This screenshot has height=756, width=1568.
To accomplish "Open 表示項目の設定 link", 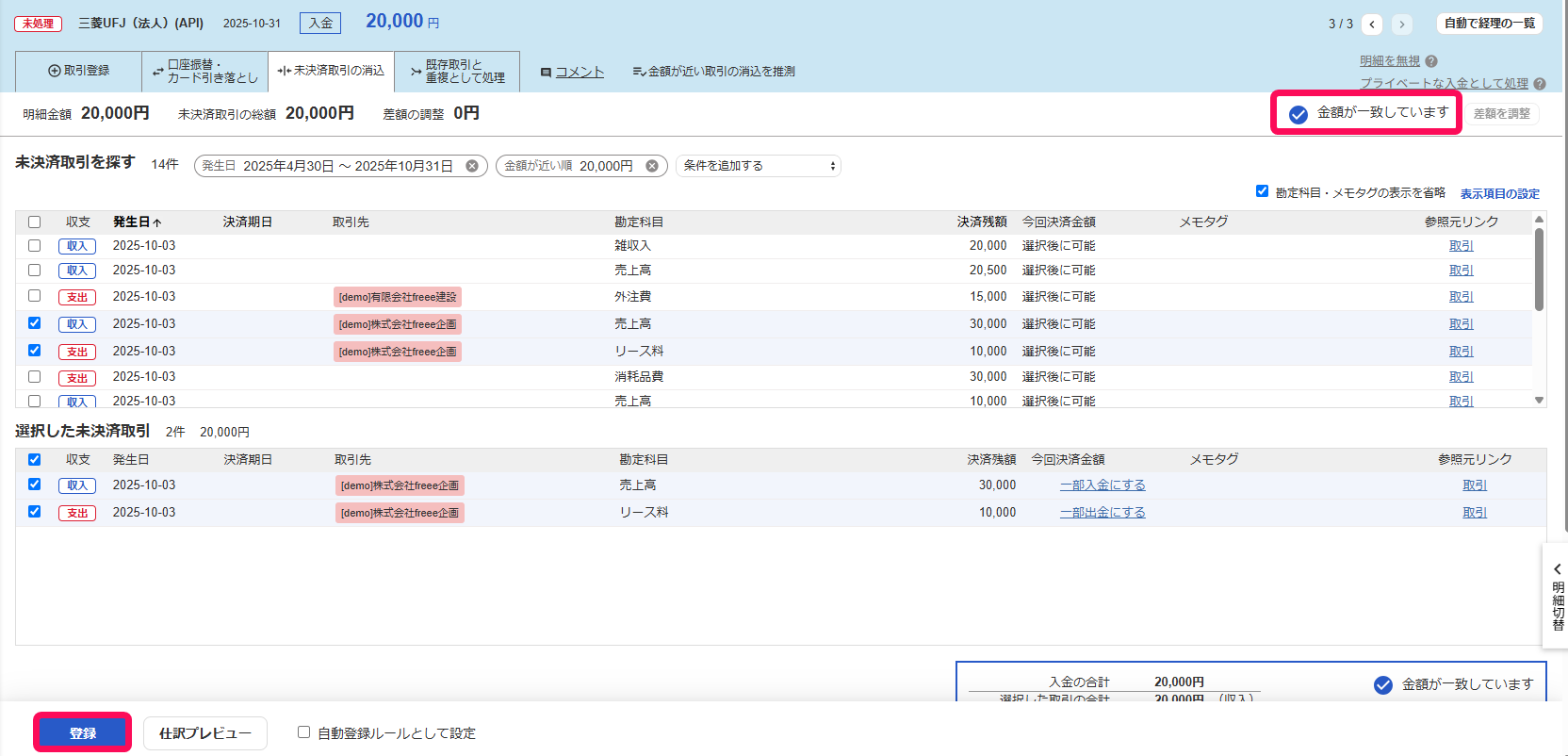I will tap(1500, 194).
